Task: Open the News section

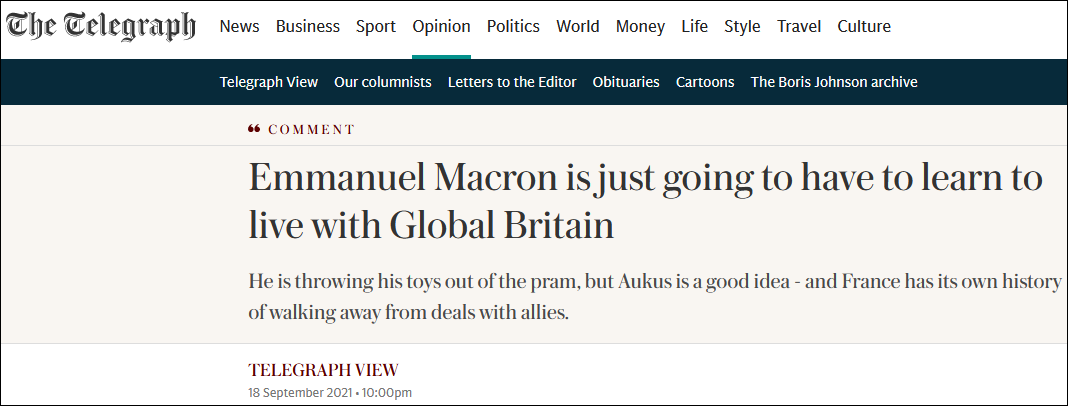Action: point(239,27)
